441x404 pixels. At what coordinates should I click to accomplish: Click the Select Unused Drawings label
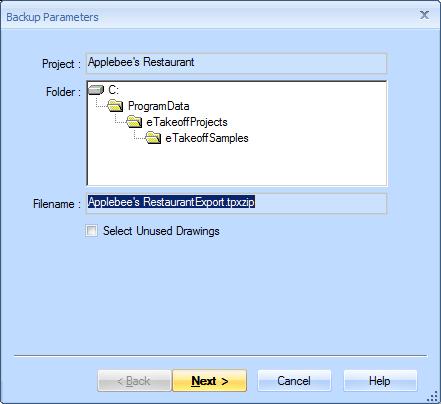[161, 231]
